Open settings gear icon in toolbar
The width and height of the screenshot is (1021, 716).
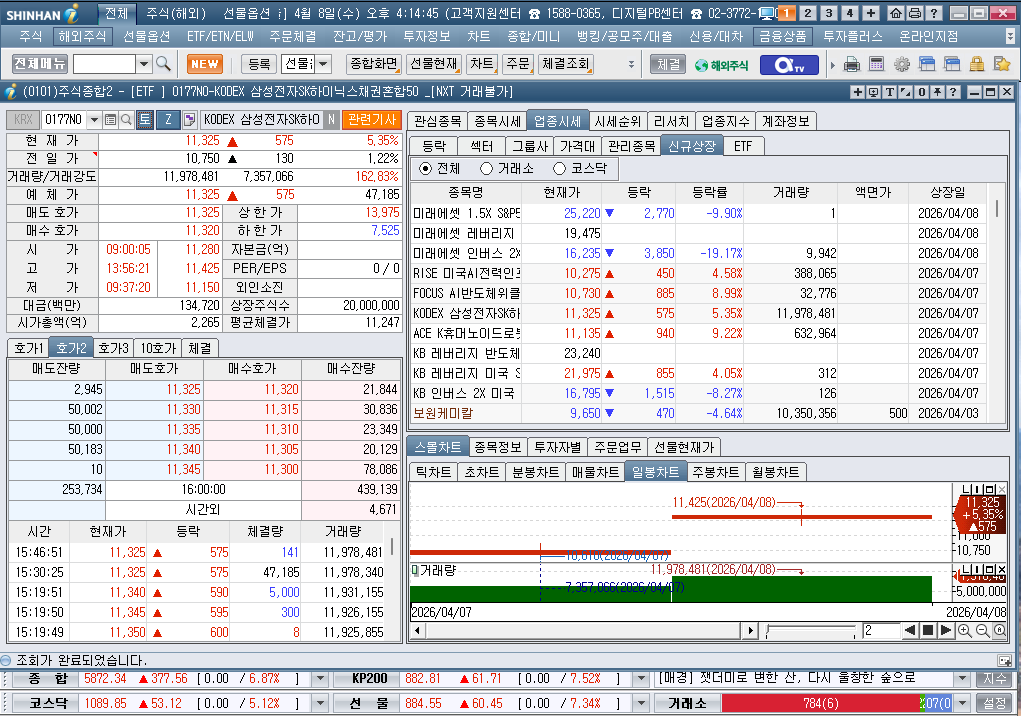coord(902,64)
